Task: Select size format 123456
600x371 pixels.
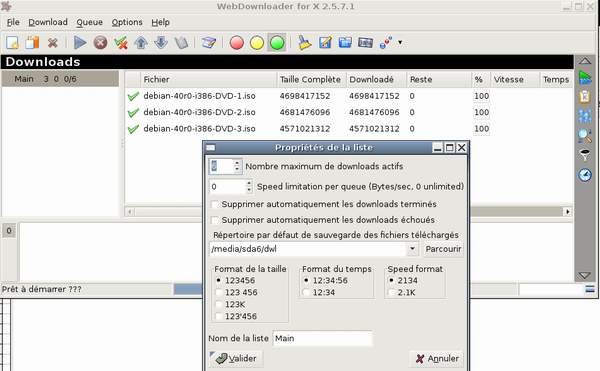Action: [218, 280]
